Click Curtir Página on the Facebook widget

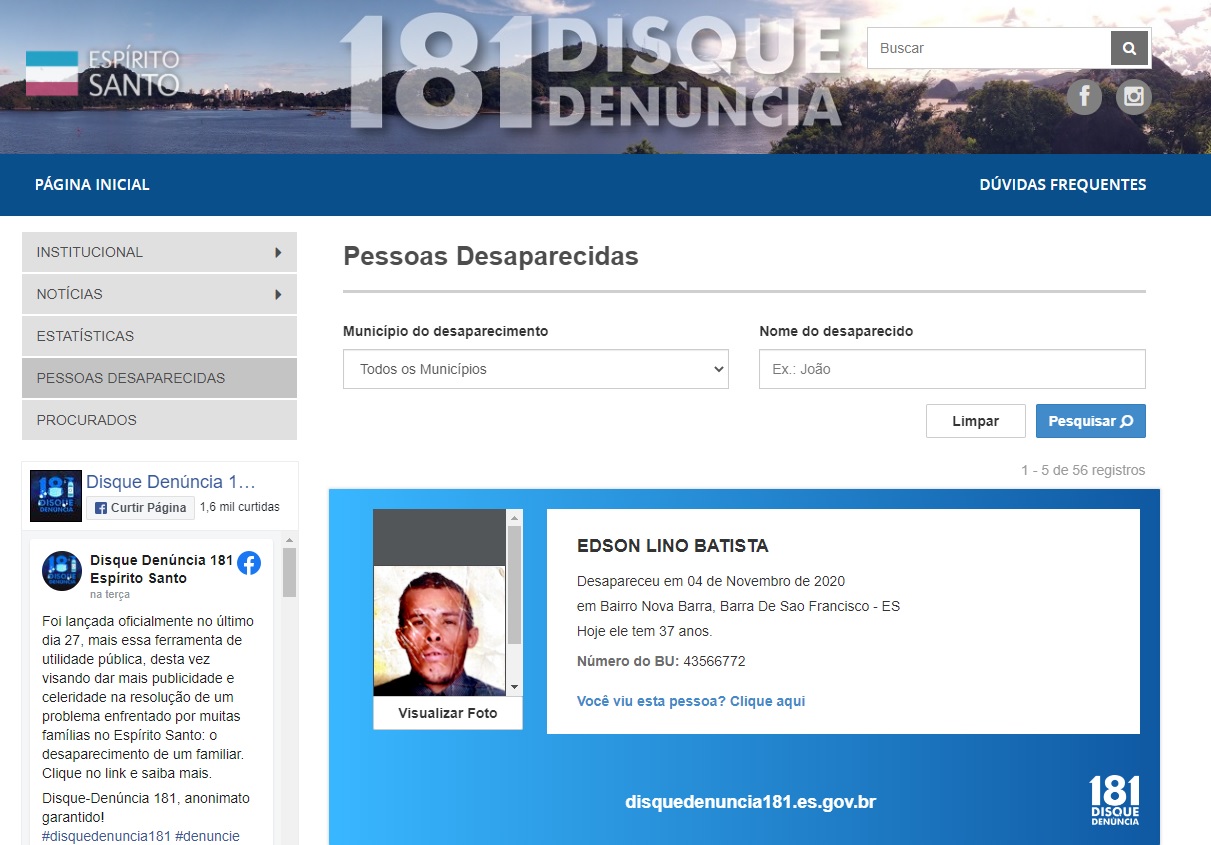pos(140,508)
